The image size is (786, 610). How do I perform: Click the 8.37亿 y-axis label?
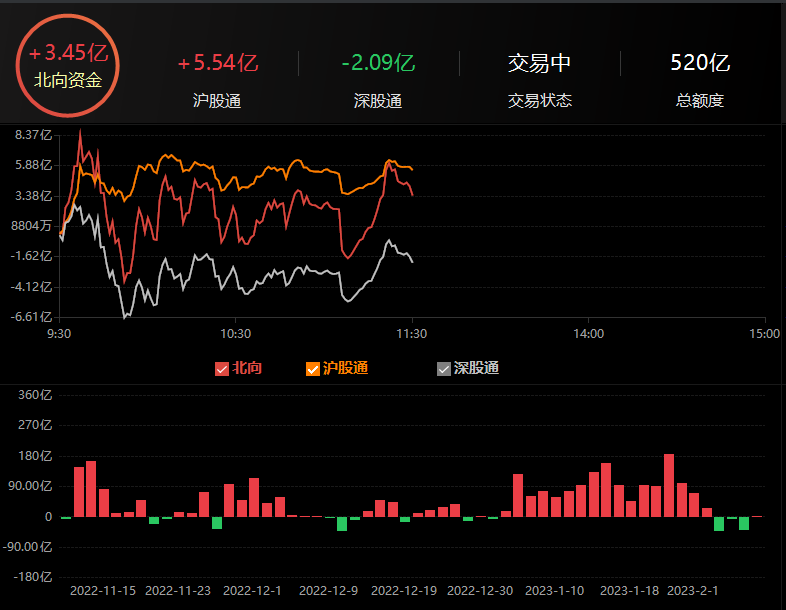(32, 135)
